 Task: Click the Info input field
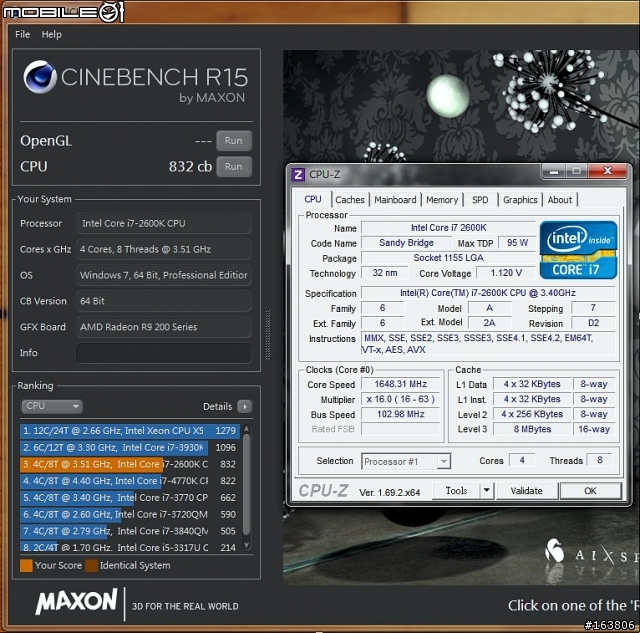pos(163,353)
